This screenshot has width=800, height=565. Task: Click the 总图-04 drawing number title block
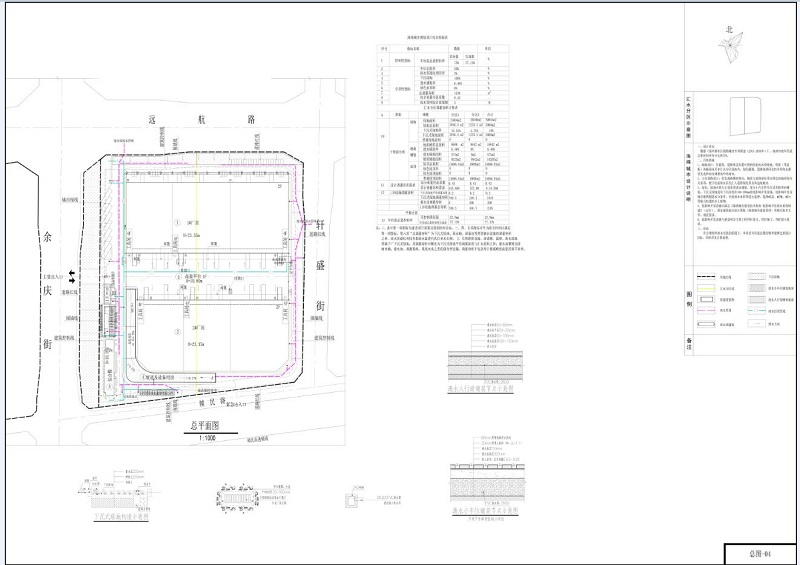click(759, 553)
